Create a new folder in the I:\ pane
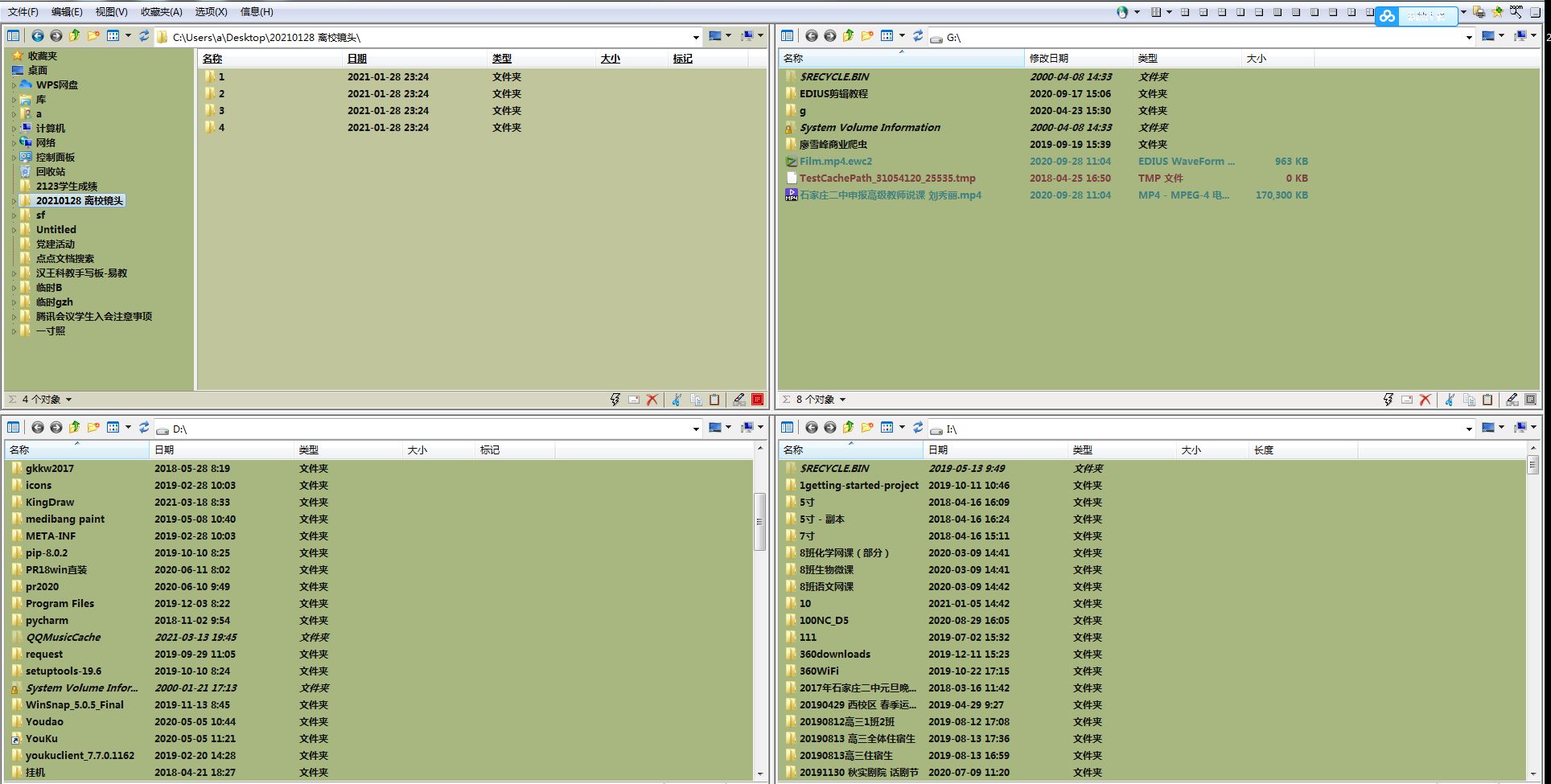 (x=866, y=428)
